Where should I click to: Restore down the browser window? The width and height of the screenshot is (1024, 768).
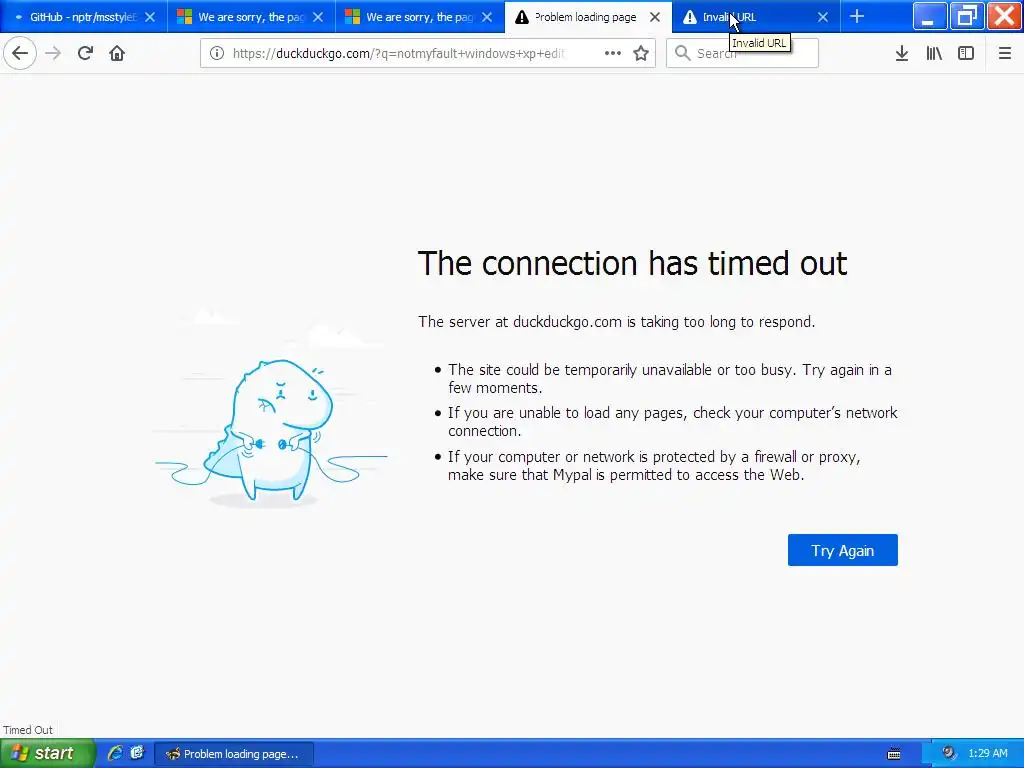[x=966, y=16]
